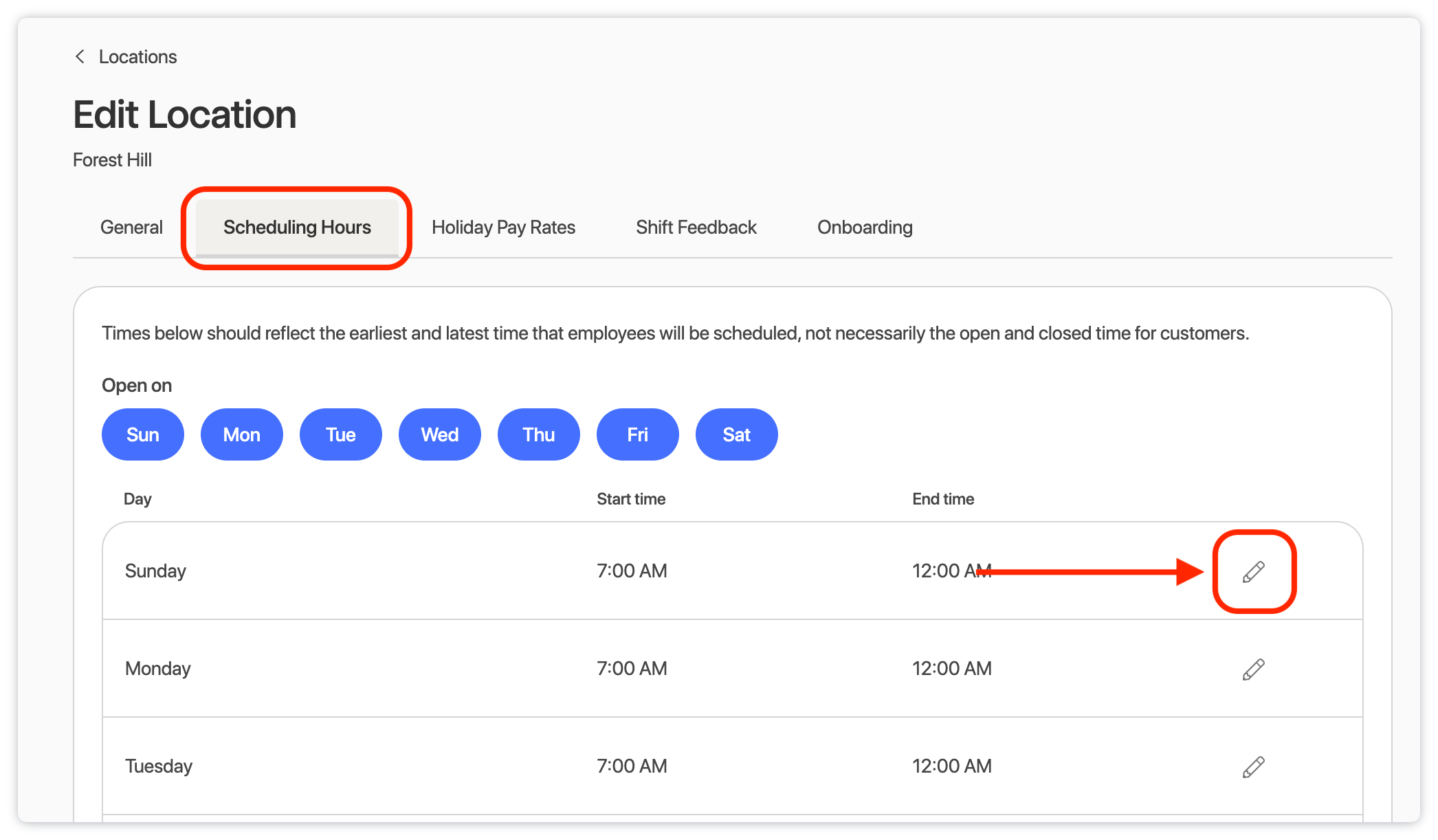Viewport: 1438px width, 840px height.
Task: Open the Holiday Pay Rates tab
Action: click(503, 228)
